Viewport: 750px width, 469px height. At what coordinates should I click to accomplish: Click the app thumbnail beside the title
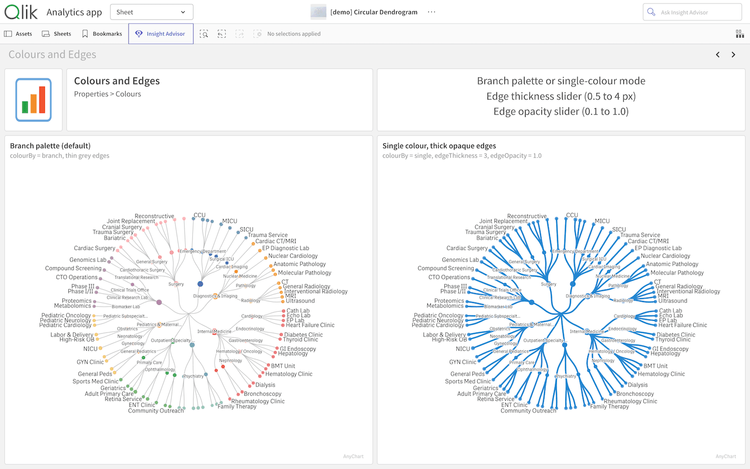click(318, 12)
